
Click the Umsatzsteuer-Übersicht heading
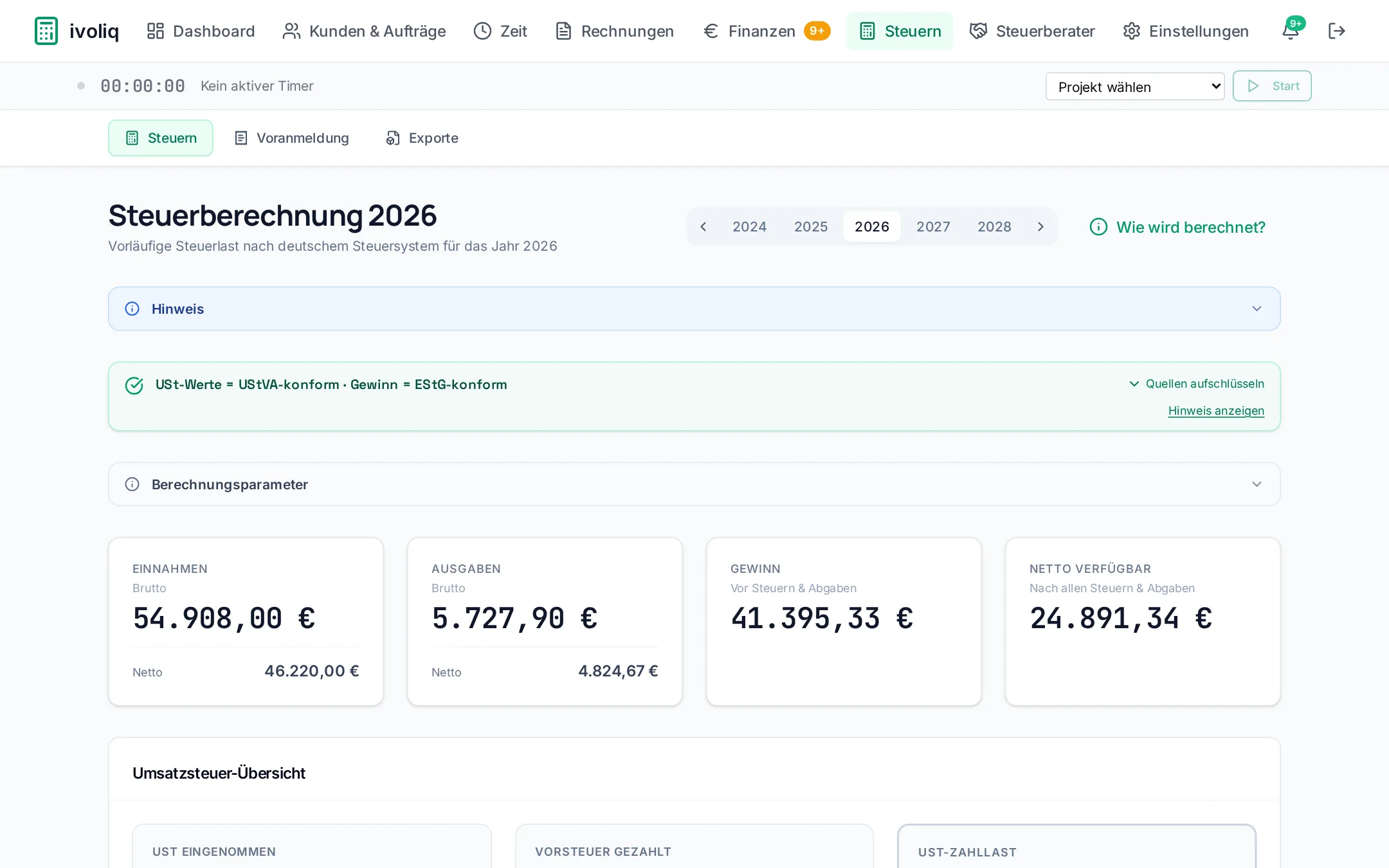click(219, 773)
